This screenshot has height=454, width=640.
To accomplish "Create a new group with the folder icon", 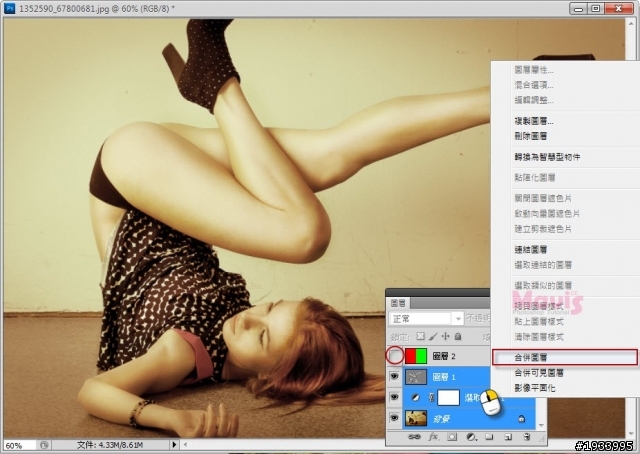I will [x=489, y=437].
